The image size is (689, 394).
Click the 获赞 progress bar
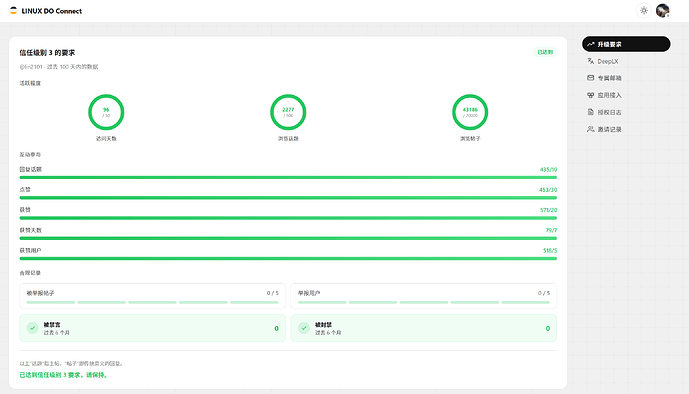coord(288,218)
